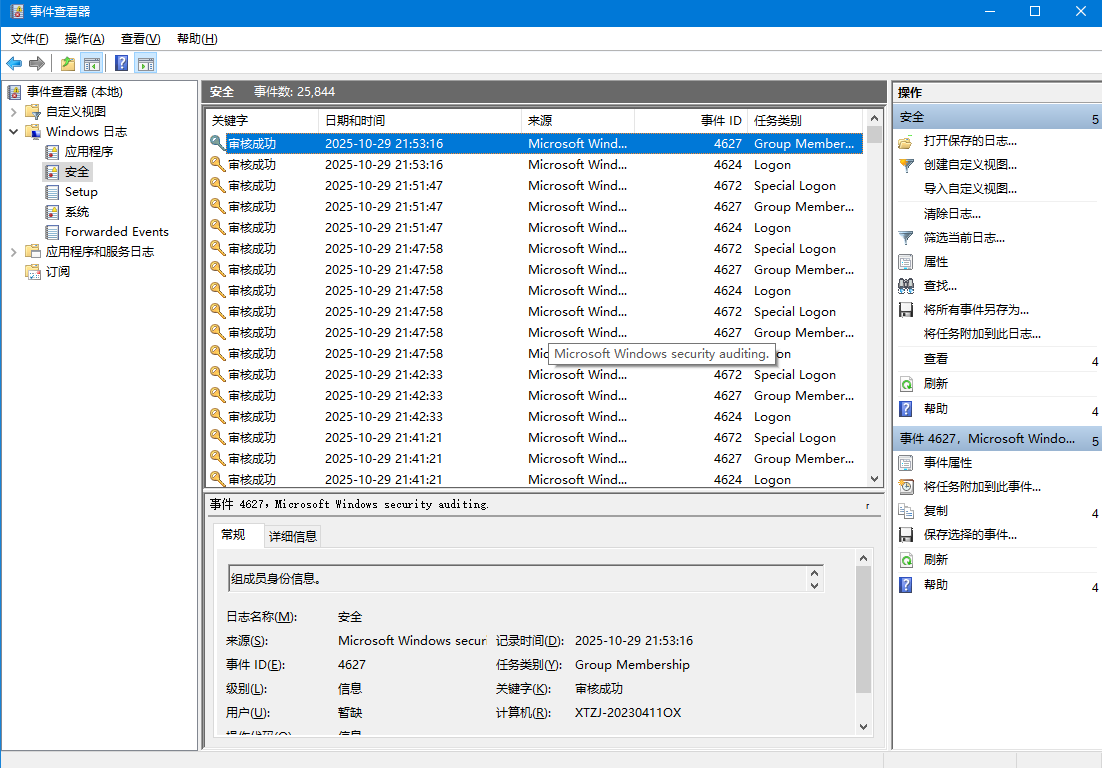Click 筛选当前日志 filter action
Viewport: 1102px width, 768px height.
coord(964,238)
